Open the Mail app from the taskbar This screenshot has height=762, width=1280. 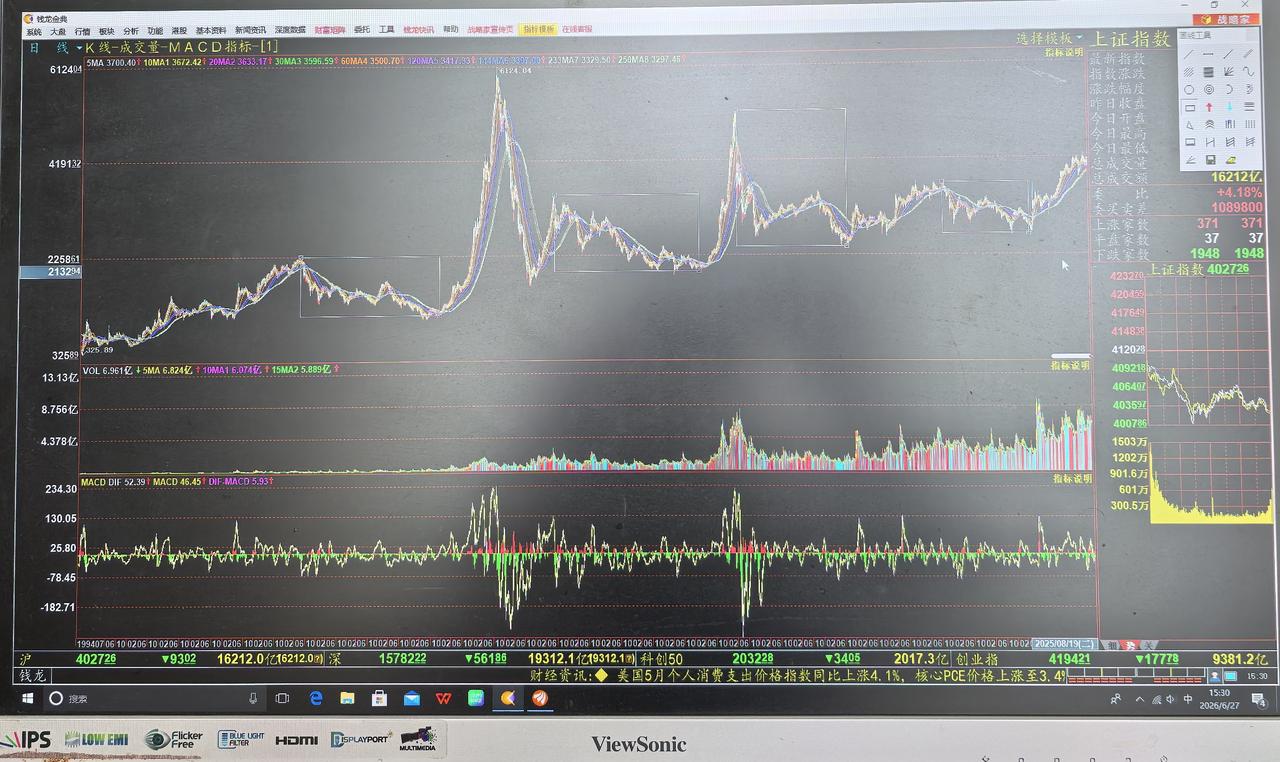pos(411,698)
